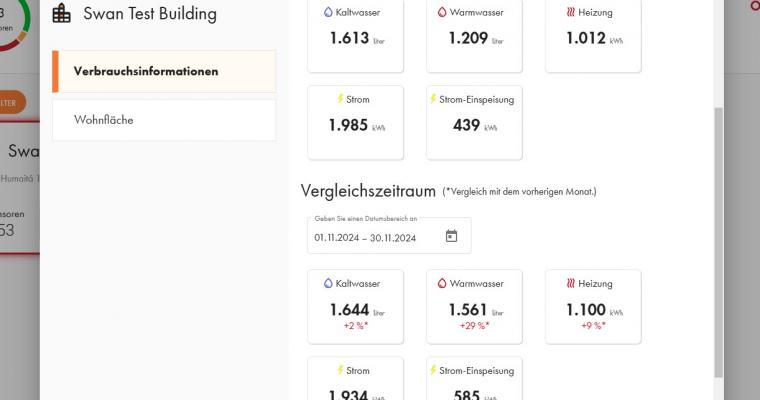Click the Warmwasser 1.561 Liter comparison card
This screenshot has height=400, width=760.
474,307
